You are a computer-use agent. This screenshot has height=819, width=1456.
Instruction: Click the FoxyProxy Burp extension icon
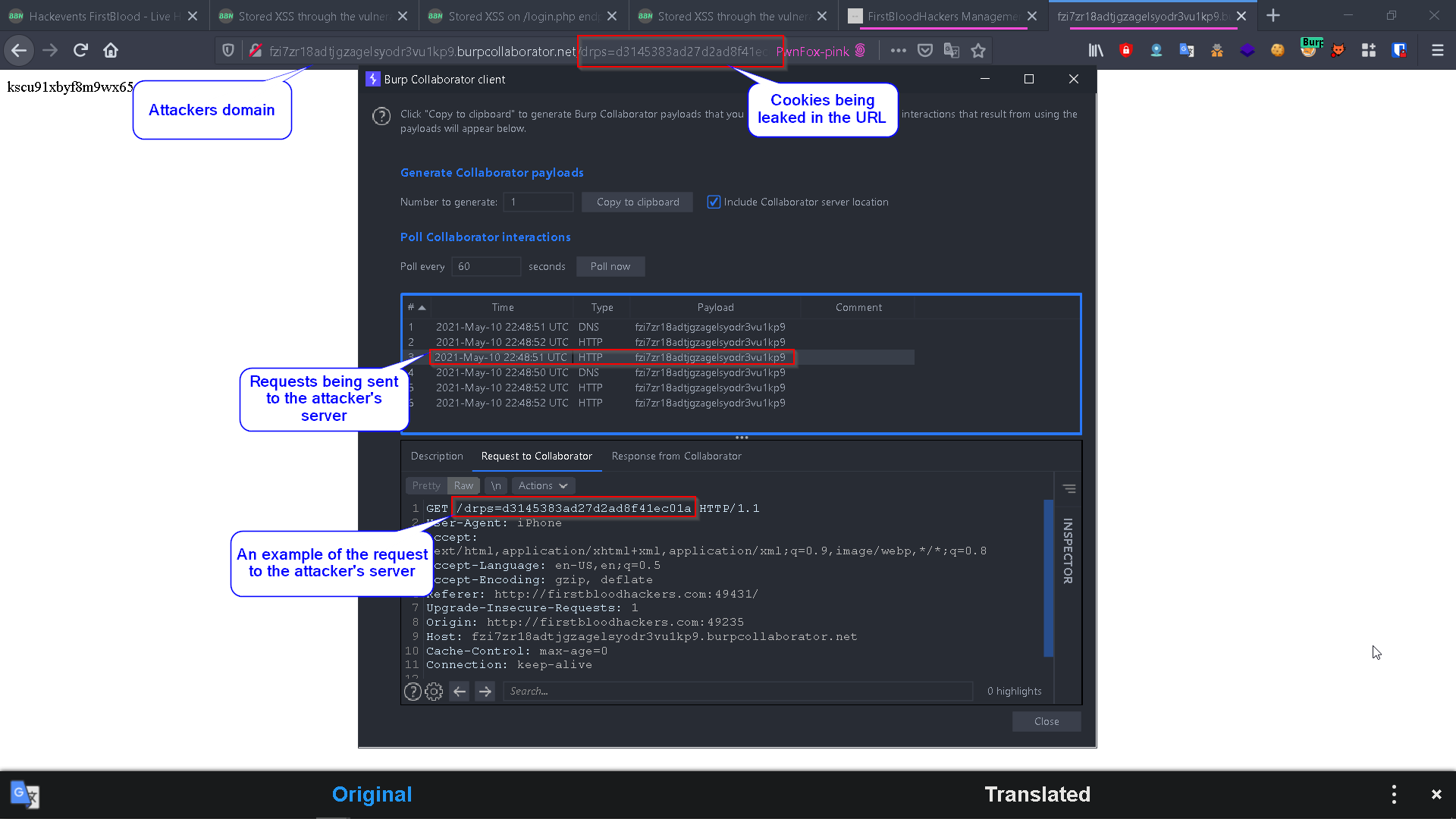[x=1310, y=49]
